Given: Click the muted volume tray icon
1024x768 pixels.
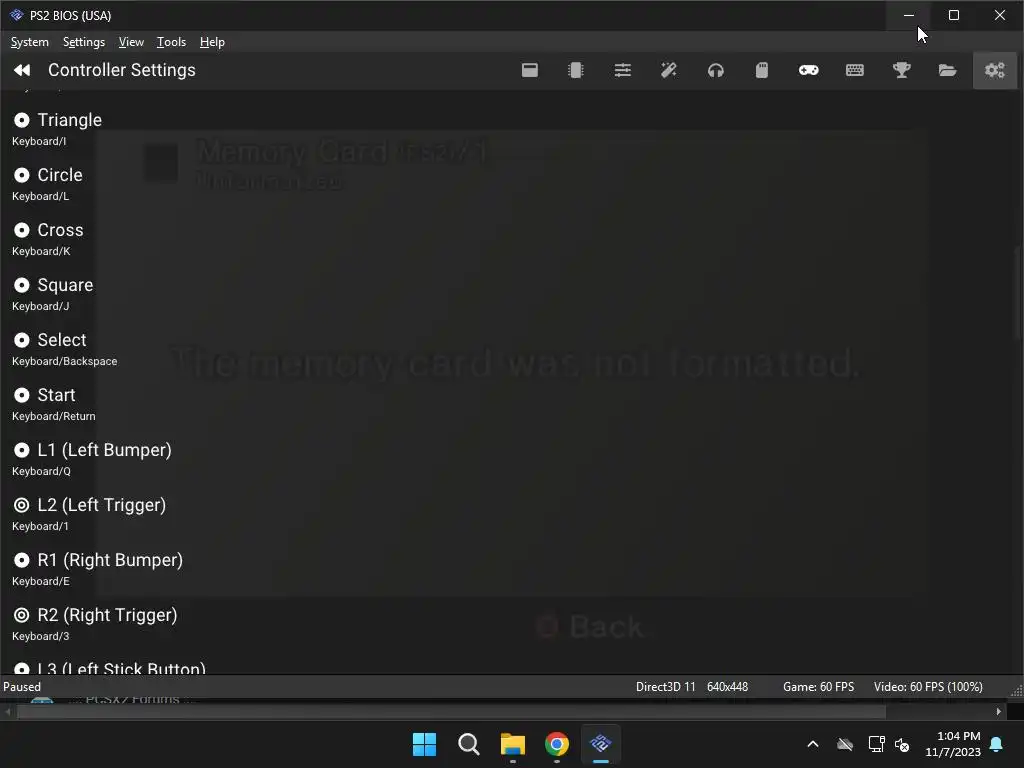Looking at the screenshot, I should pyautogui.click(x=903, y=744).
